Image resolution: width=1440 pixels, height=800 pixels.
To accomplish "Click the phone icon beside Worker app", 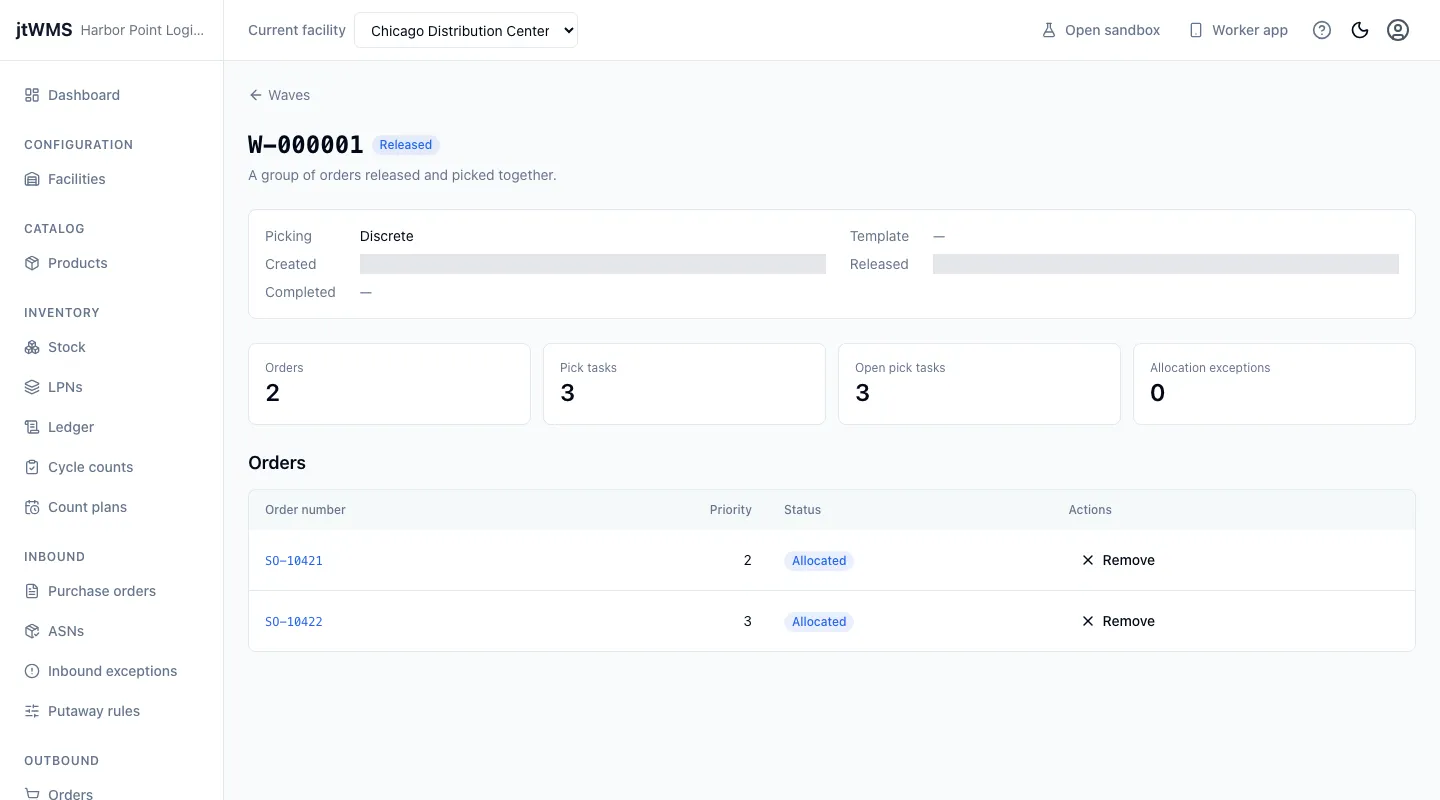I will point(1196,30).
